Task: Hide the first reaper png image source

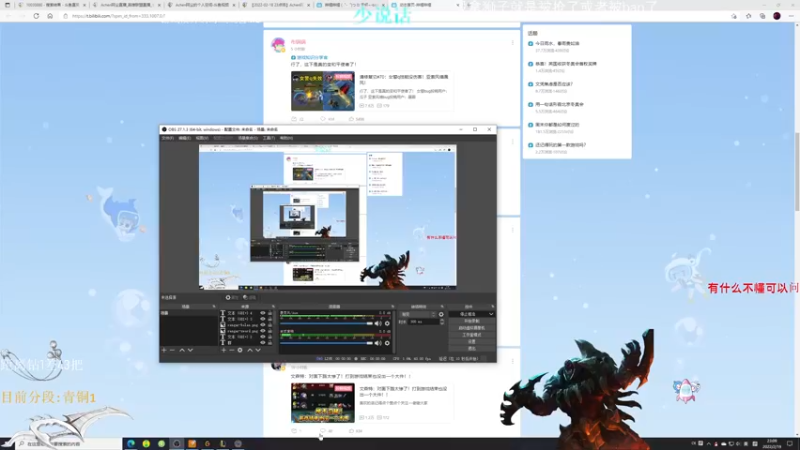Action: click(263, 325)
